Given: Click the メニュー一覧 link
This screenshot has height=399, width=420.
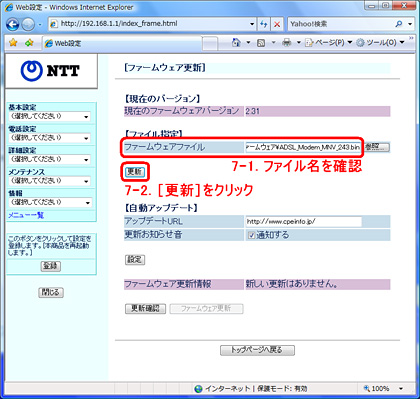Looking at the screenshot, I should tap(26, 215).
